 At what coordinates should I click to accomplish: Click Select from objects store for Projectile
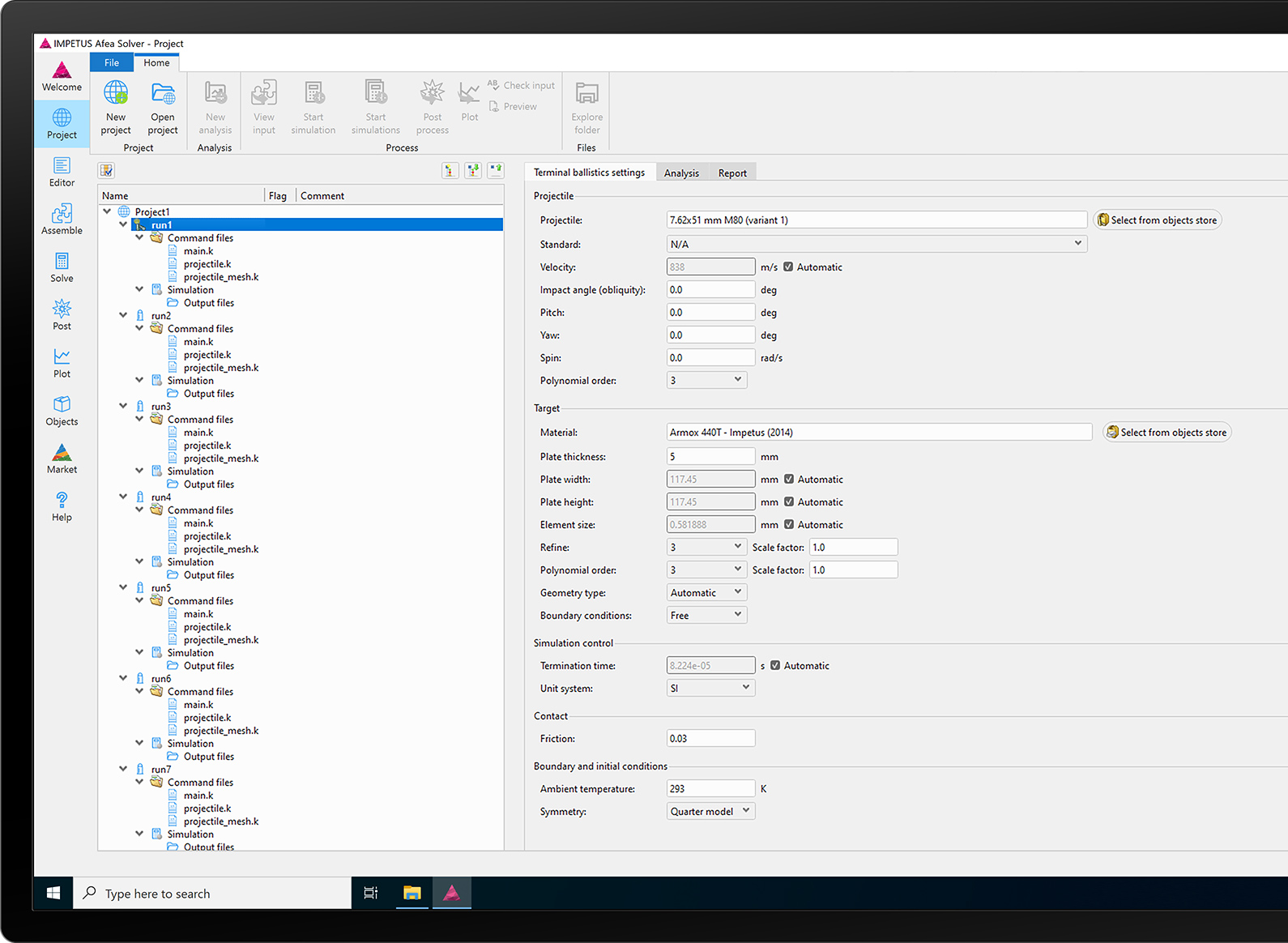(x=1158, y=220)
